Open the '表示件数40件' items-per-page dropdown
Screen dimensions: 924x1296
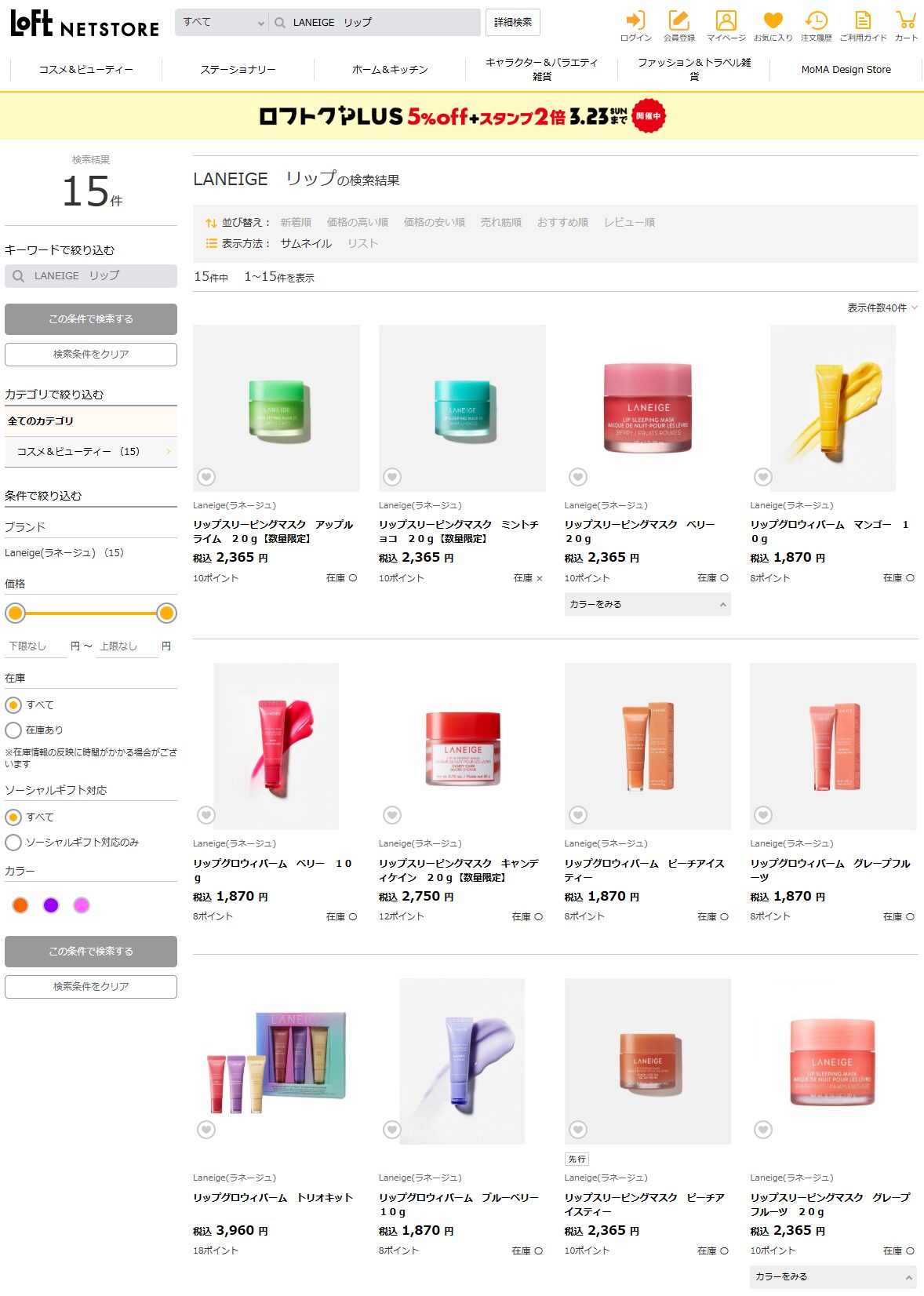click(882, 308)
